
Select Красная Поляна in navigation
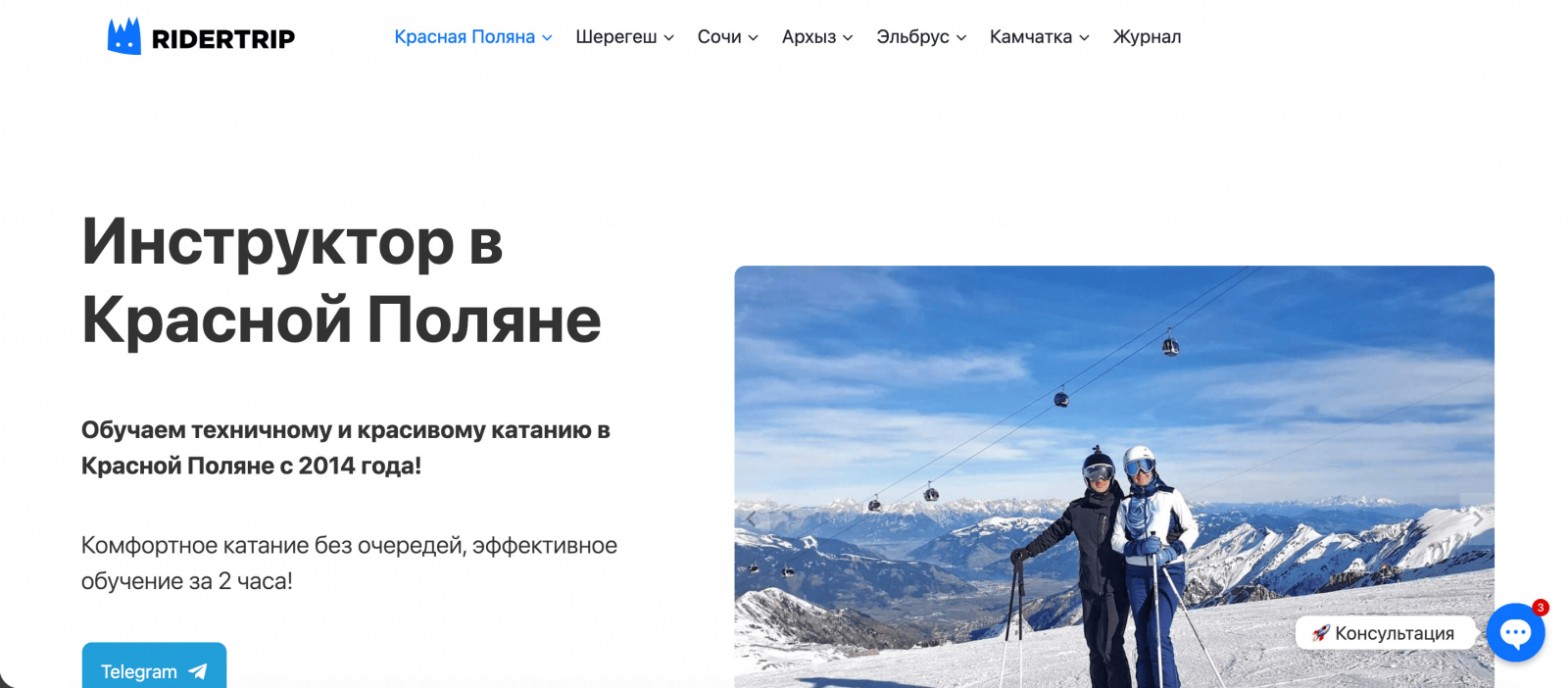[465, 37]
